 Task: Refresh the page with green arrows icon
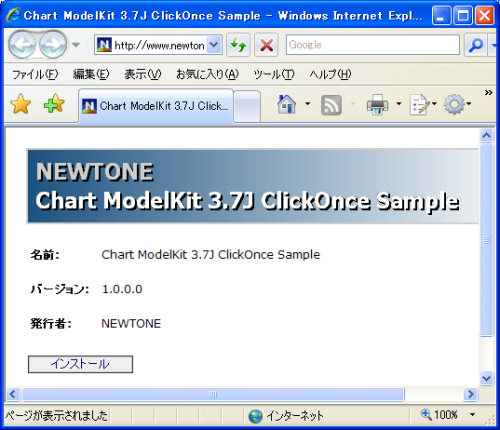238,45
